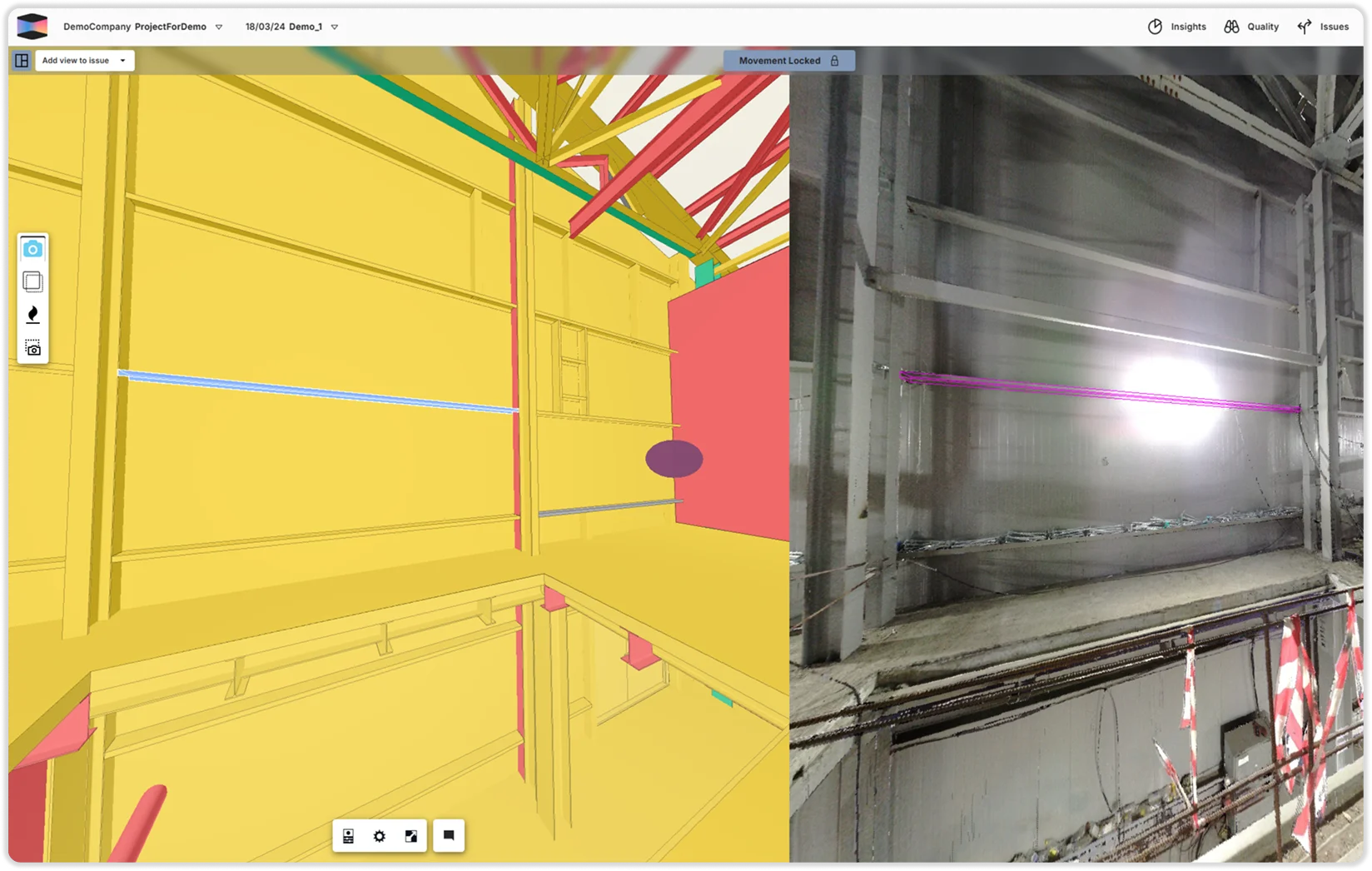The width and height of the screenshot is (1372, 871).
Task: Toggle the Movement Locked control
Action: (779, 61)
